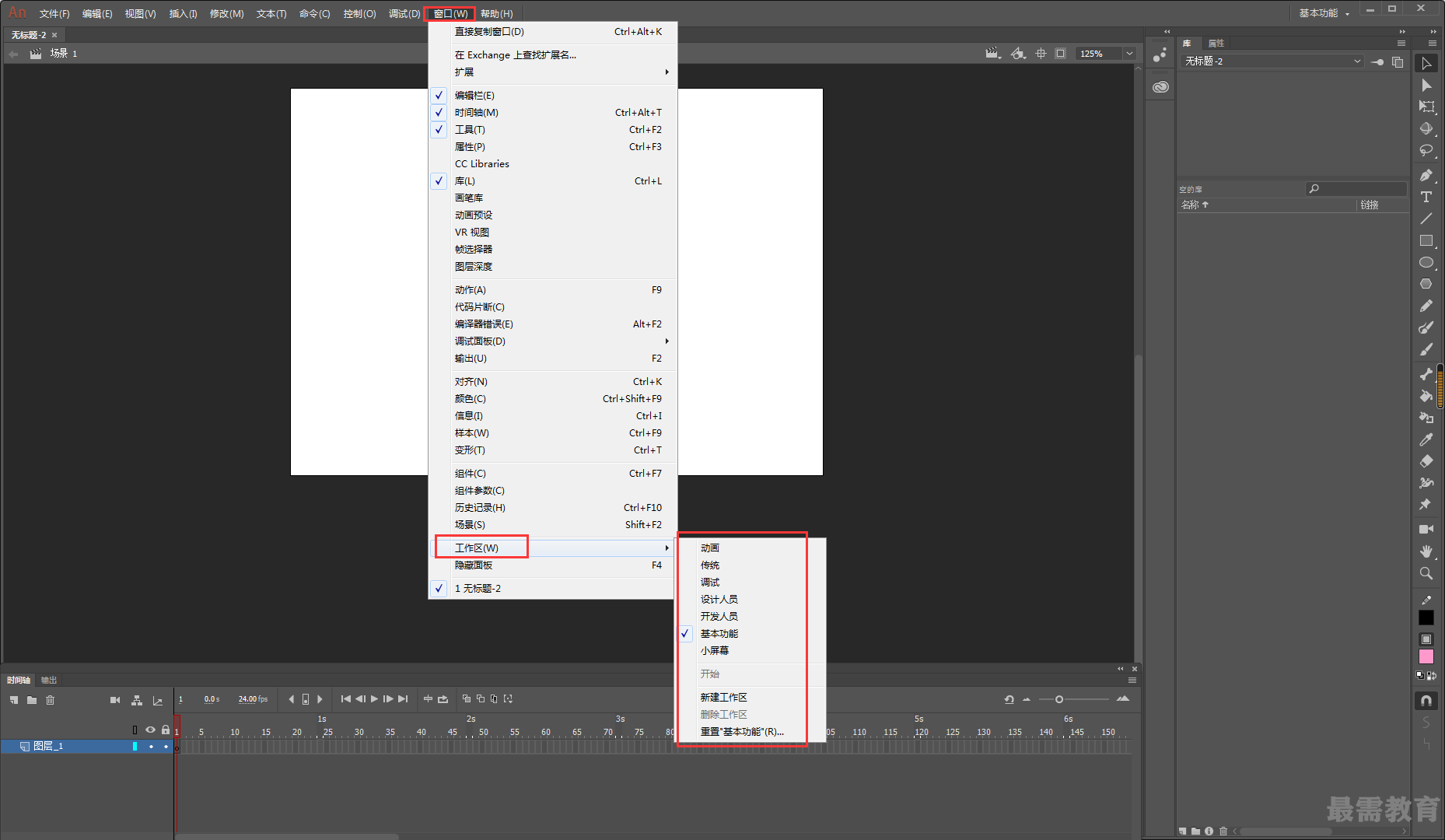This screenshot has width=1445, height=840.
Task: Click new layer icon in timeline
Action: click(14, 700)
